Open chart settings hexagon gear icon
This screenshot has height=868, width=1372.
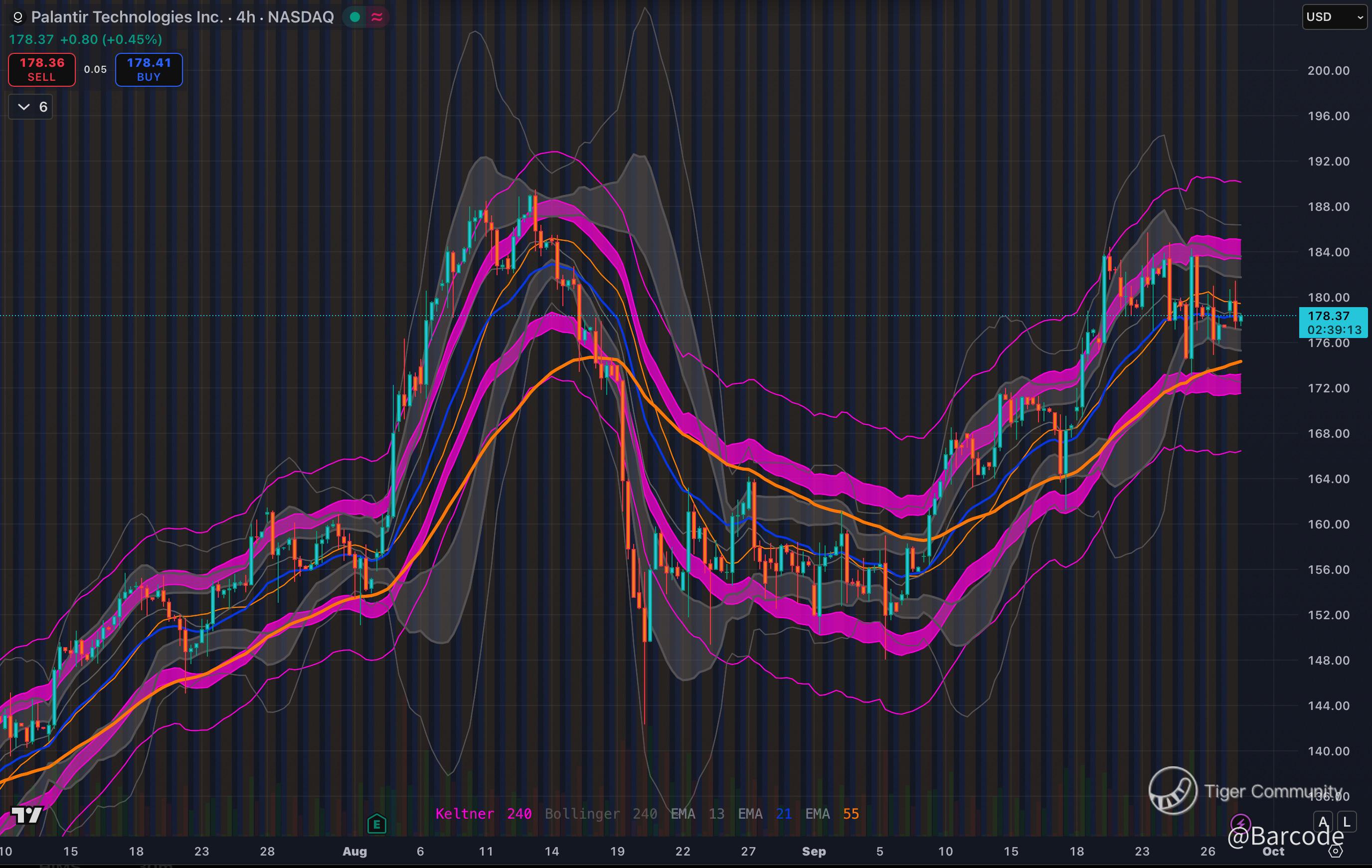[1336, 852]
